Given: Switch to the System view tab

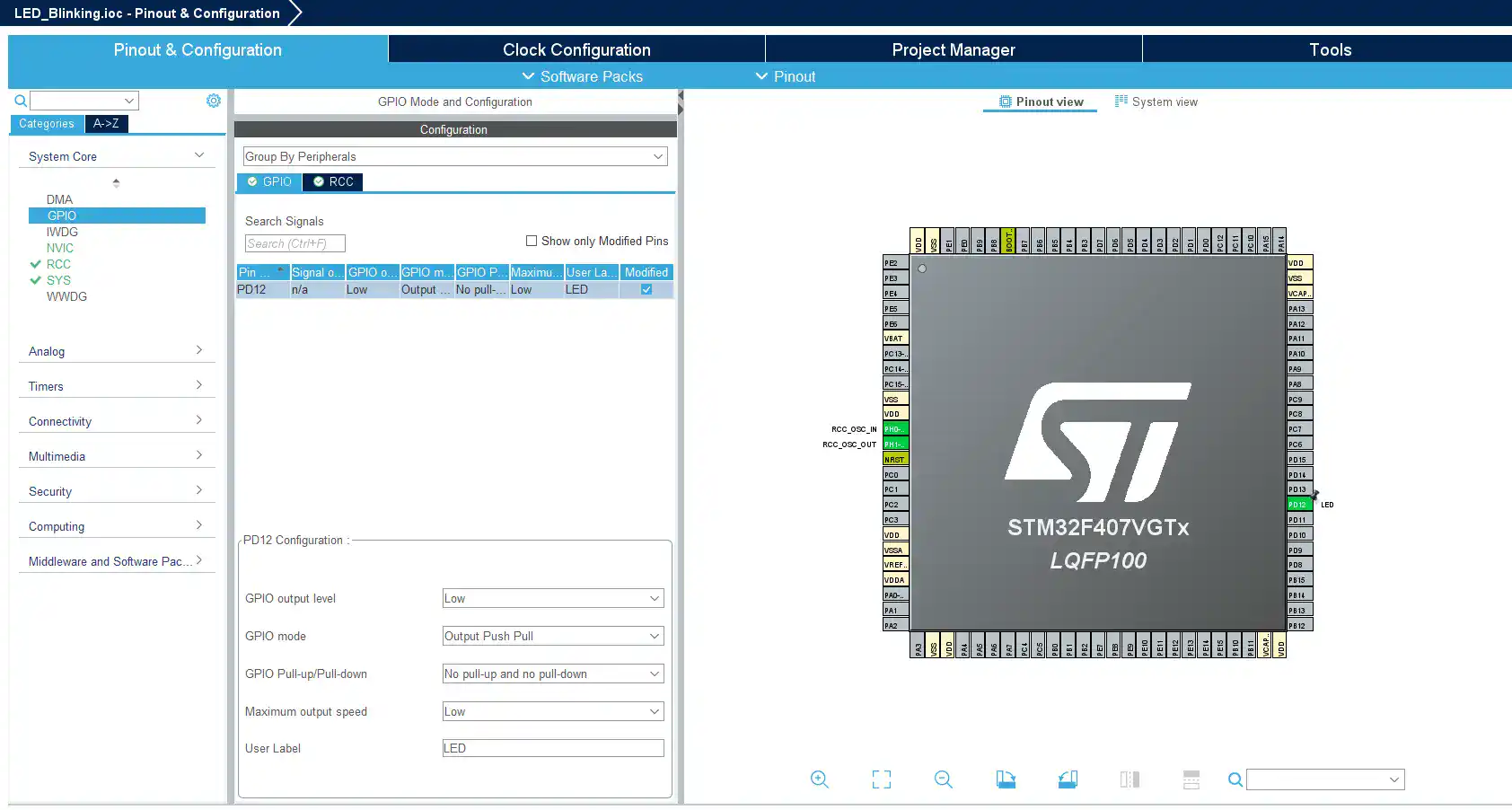Looking at the screenshot, I should 1156,101.
